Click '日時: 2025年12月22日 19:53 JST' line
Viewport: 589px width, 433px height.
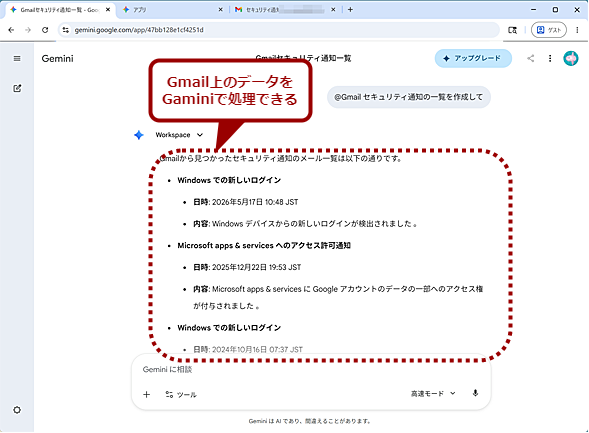coord(247,267)
